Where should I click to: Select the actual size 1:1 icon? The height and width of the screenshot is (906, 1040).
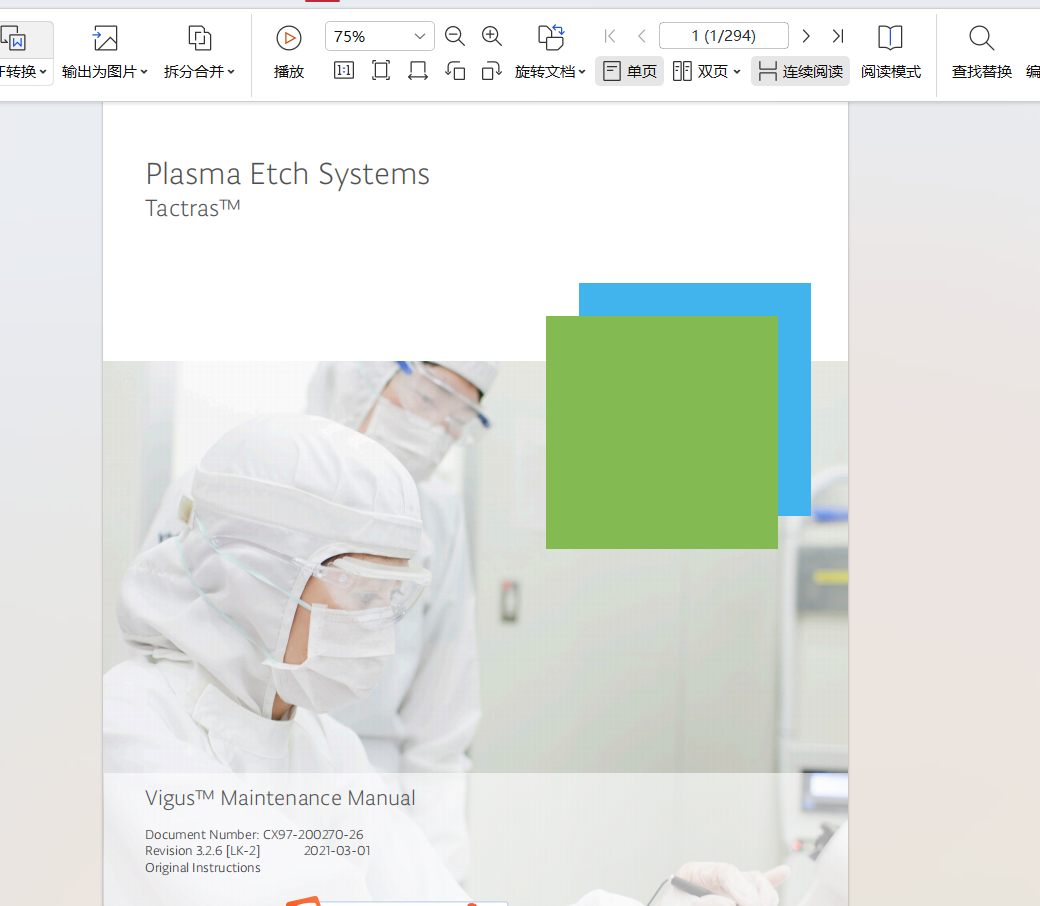pyautogui.click(x=344, y=70)
